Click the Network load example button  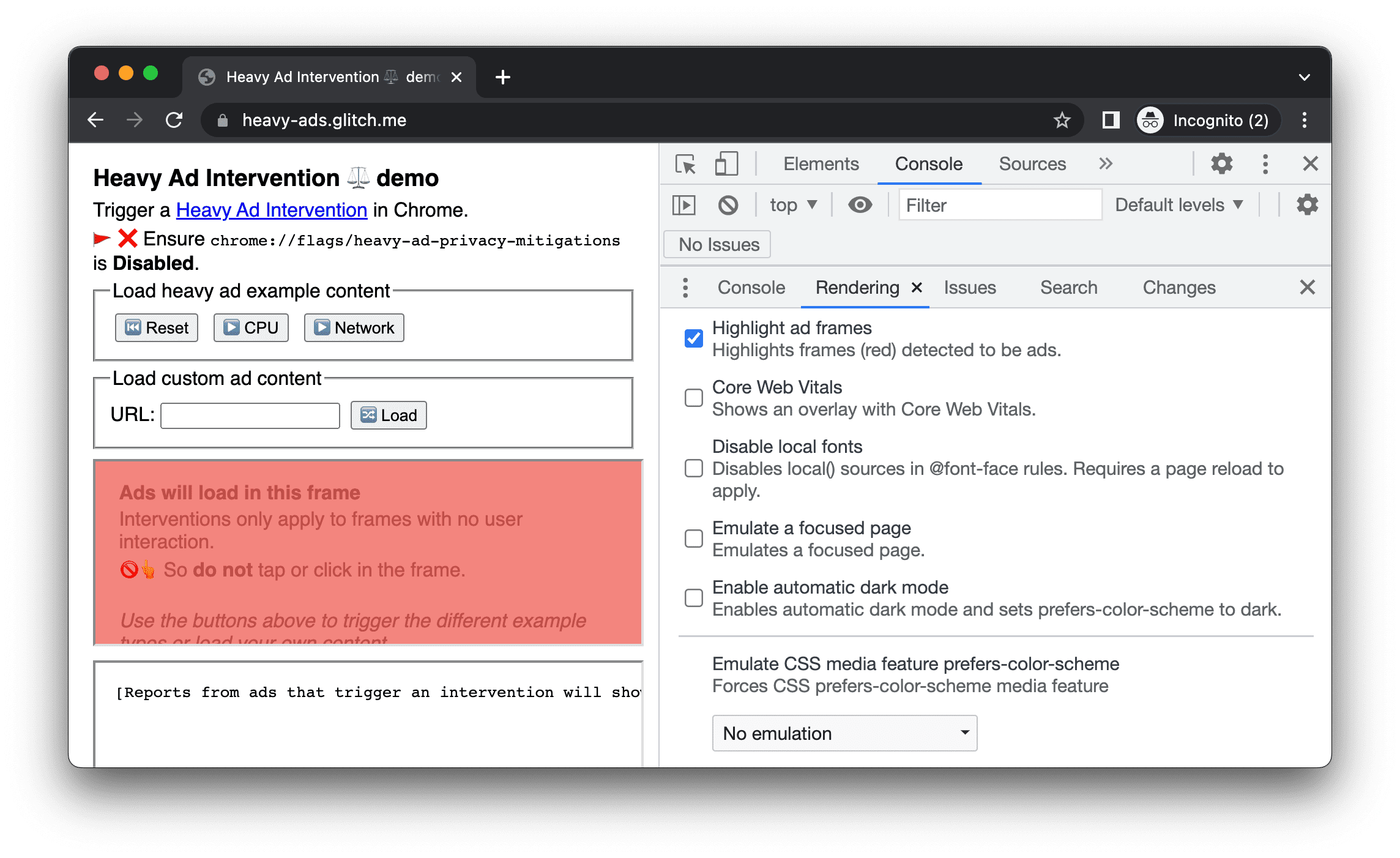point(355,327)
